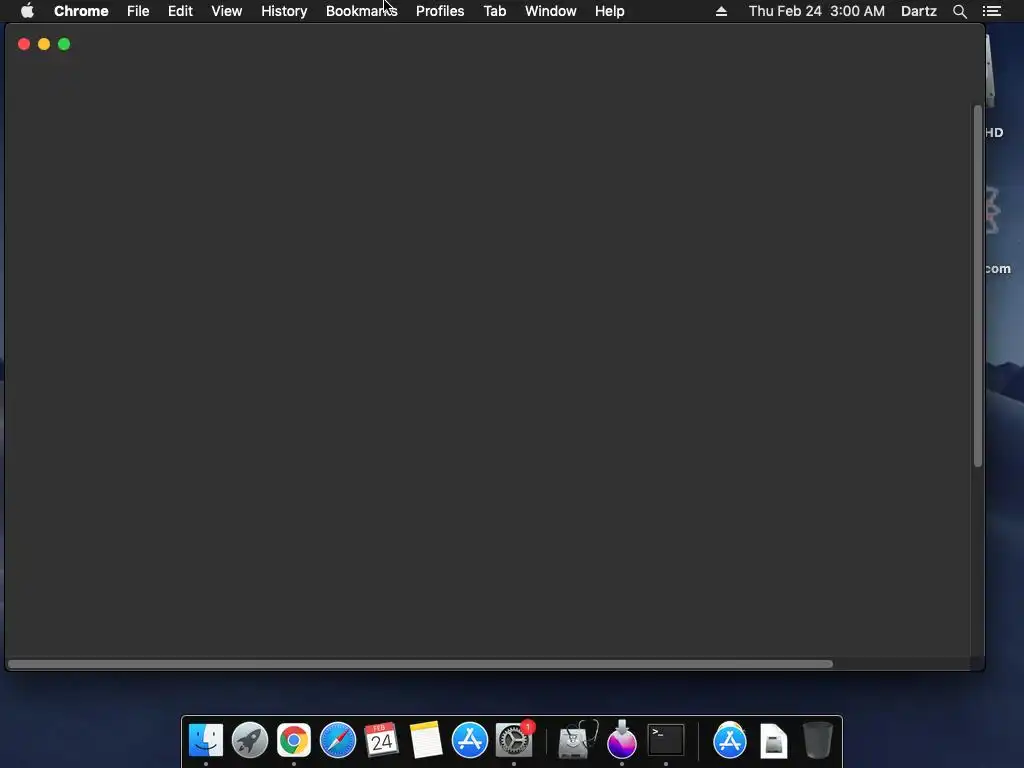Open the Trash in the Dock
The width and height of the screenshot is (1024, 768).
pyautogui.click(x=817, y=741)
